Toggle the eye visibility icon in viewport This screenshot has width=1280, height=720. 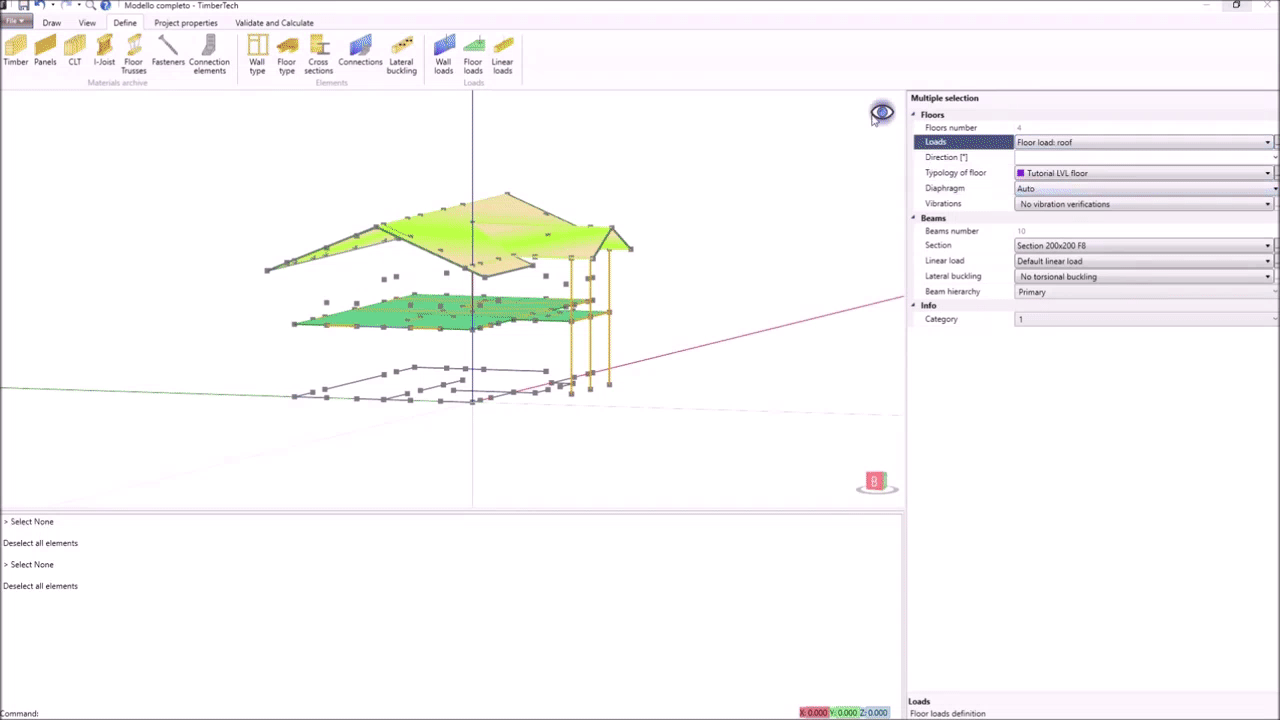(x=882, y=113)
